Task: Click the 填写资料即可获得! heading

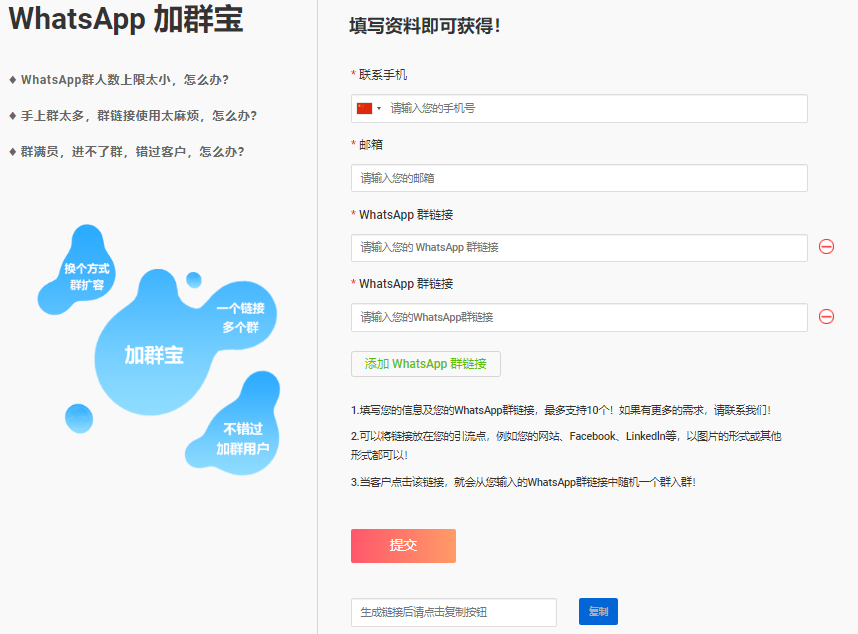Action: click(424, 27)
